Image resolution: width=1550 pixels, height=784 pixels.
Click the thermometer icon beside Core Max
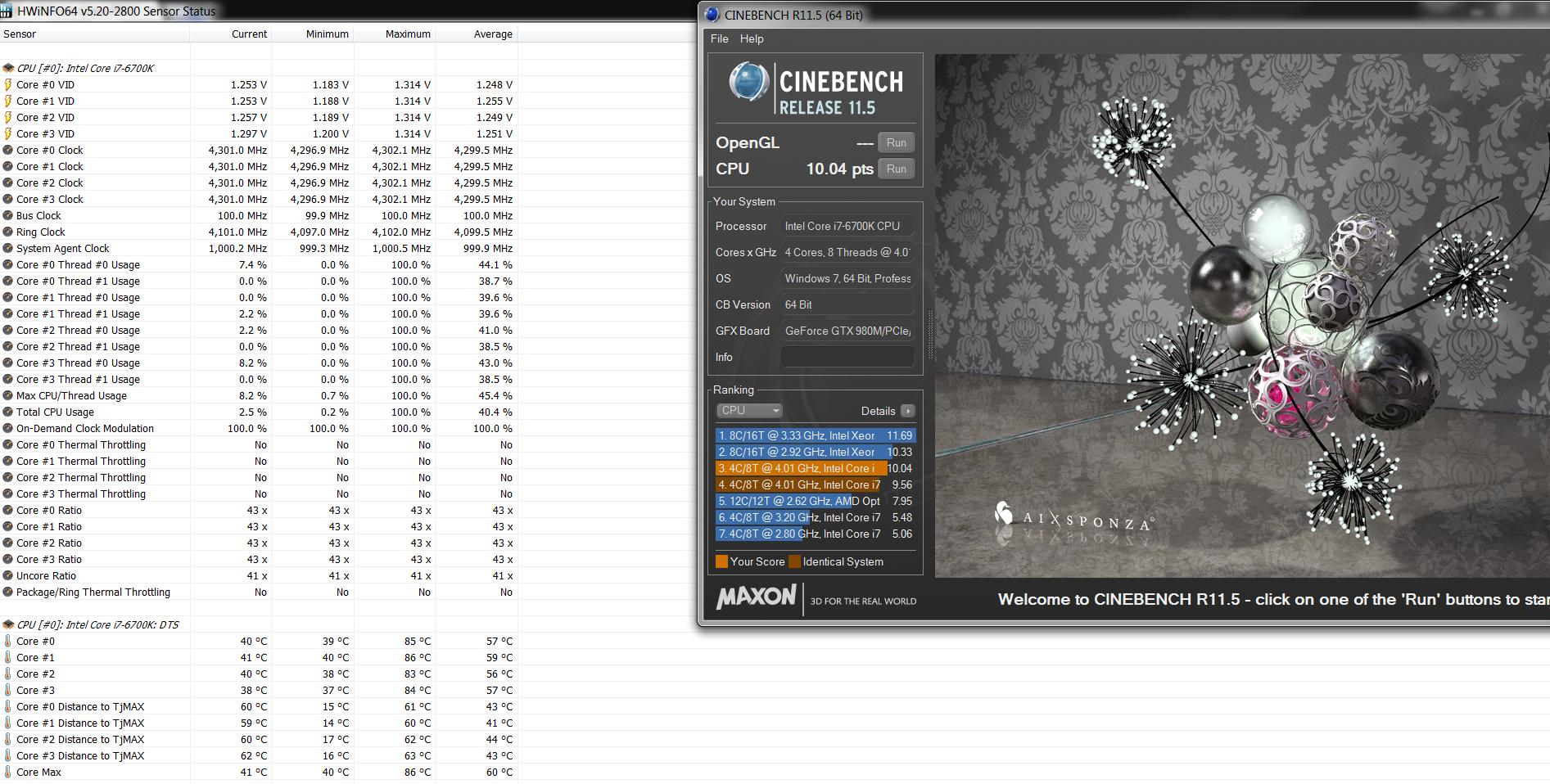pyautogui.click(x=8, y=773)
